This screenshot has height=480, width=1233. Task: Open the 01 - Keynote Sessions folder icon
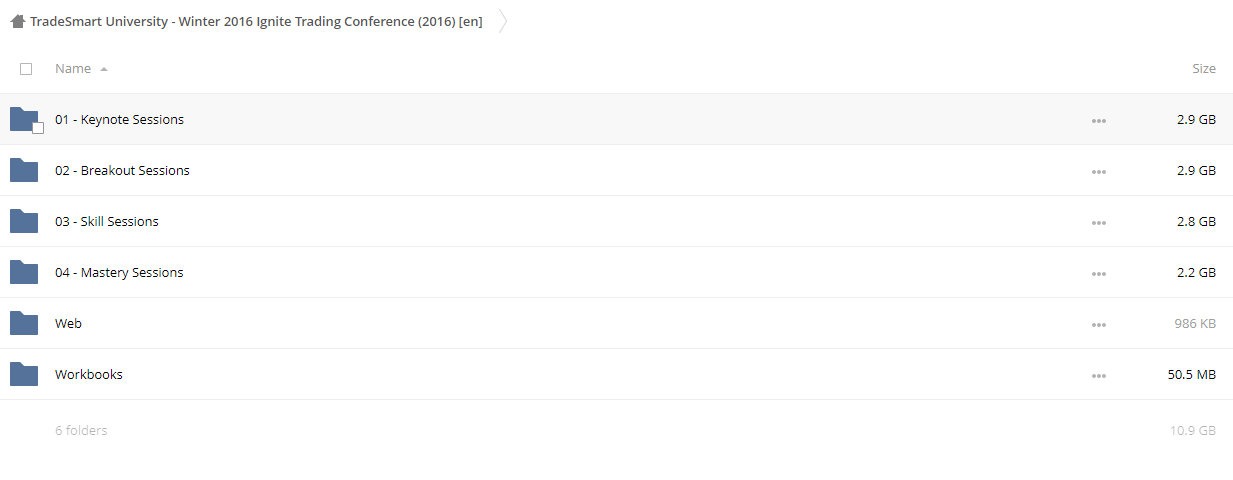[24, 119]
